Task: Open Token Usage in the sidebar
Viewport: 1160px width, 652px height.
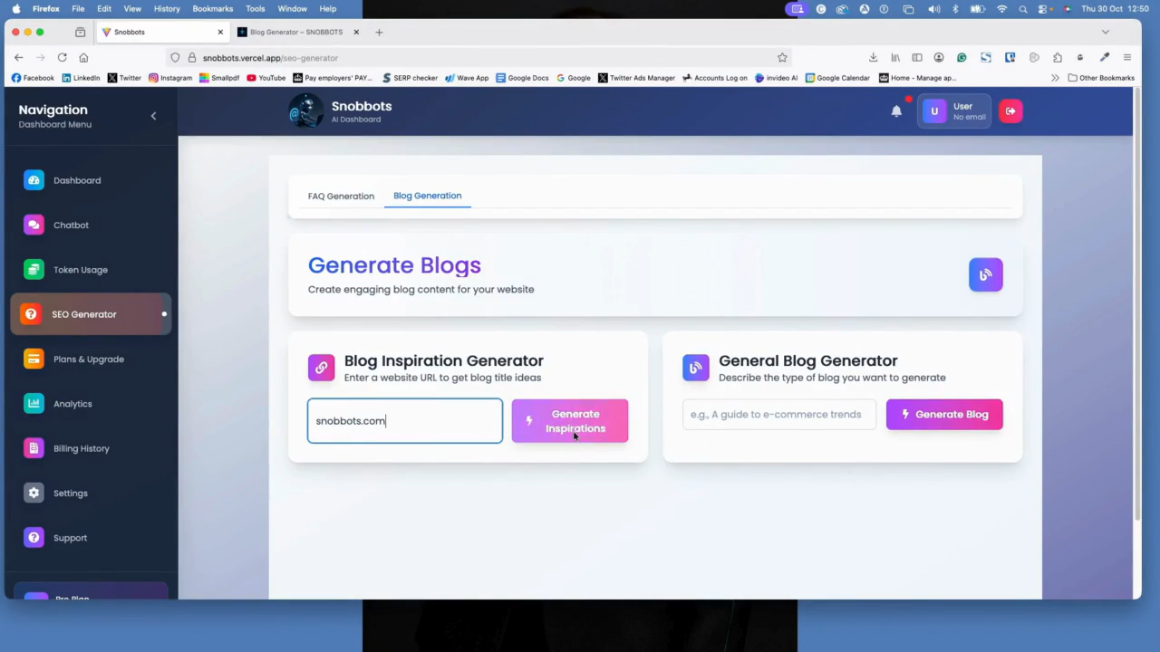Action: tap(90, 270)
